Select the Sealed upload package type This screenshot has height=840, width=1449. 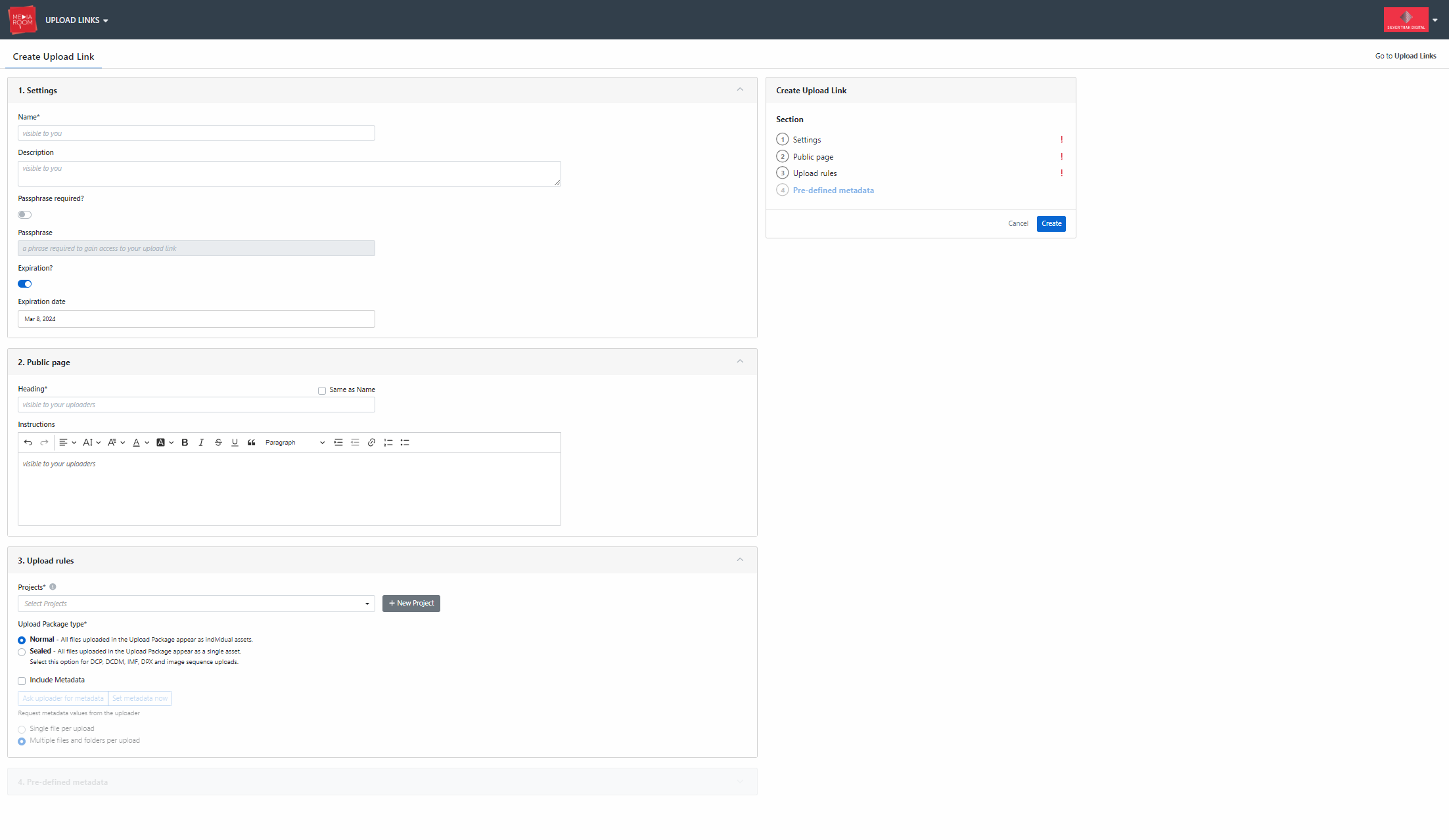22,652
